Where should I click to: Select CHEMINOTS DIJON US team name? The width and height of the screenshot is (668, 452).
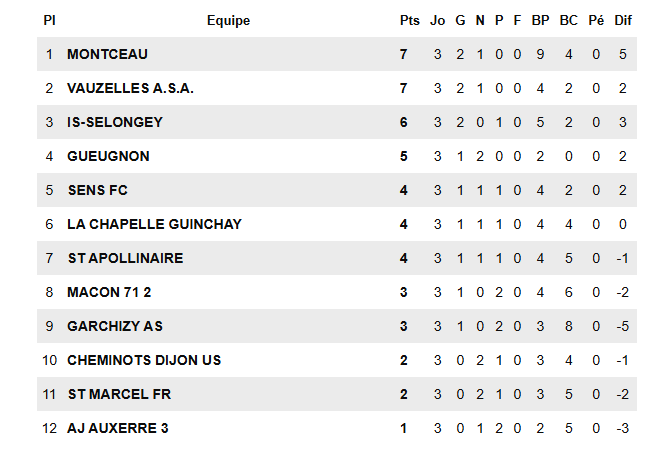click(x=144, y=360)
